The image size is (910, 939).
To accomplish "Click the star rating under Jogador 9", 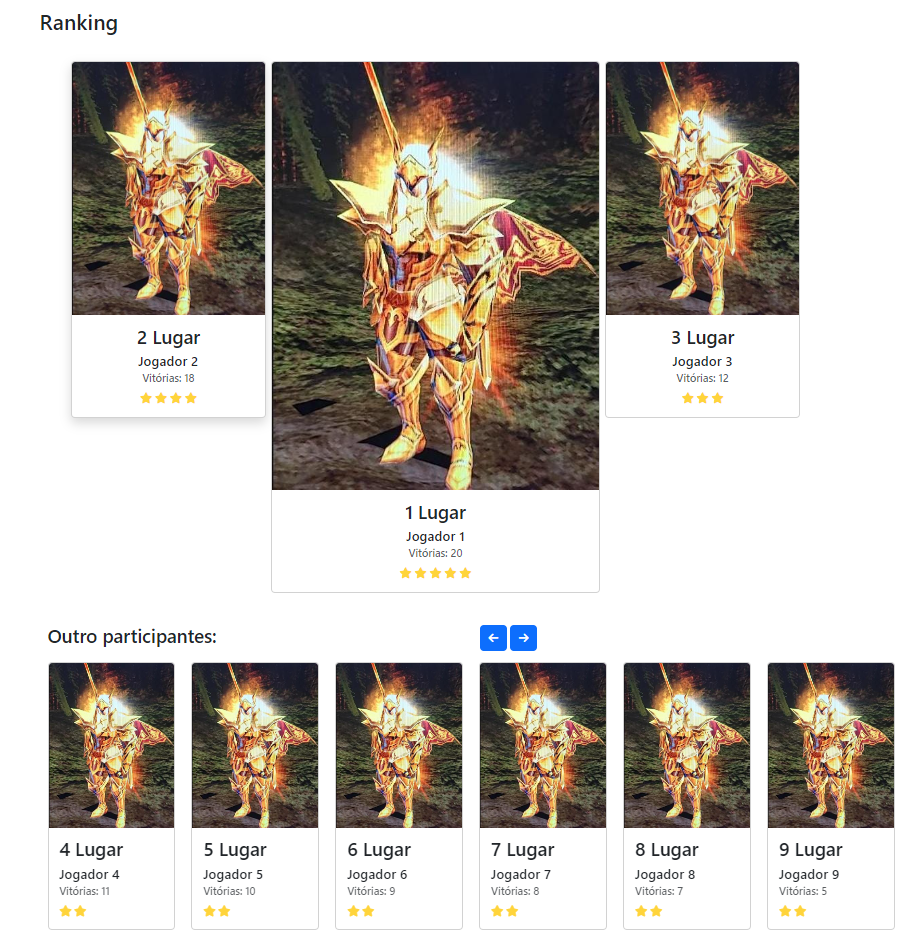I will tap(793, 911).
